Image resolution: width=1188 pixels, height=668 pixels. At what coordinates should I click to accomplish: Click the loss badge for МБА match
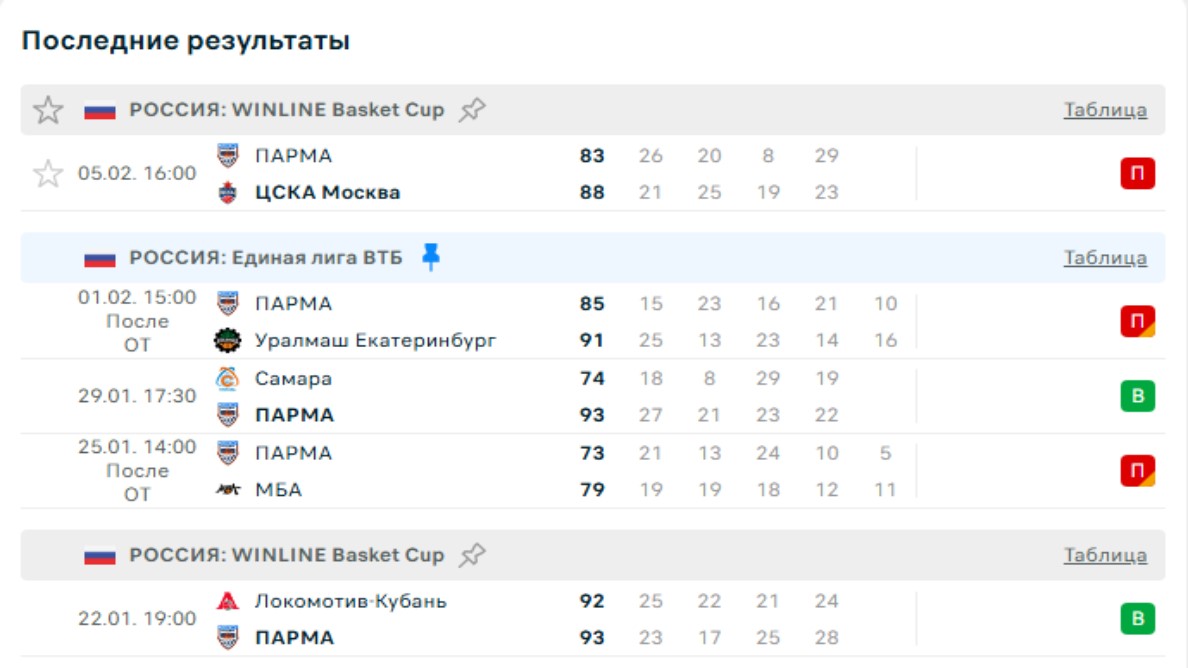[1137, 471]
